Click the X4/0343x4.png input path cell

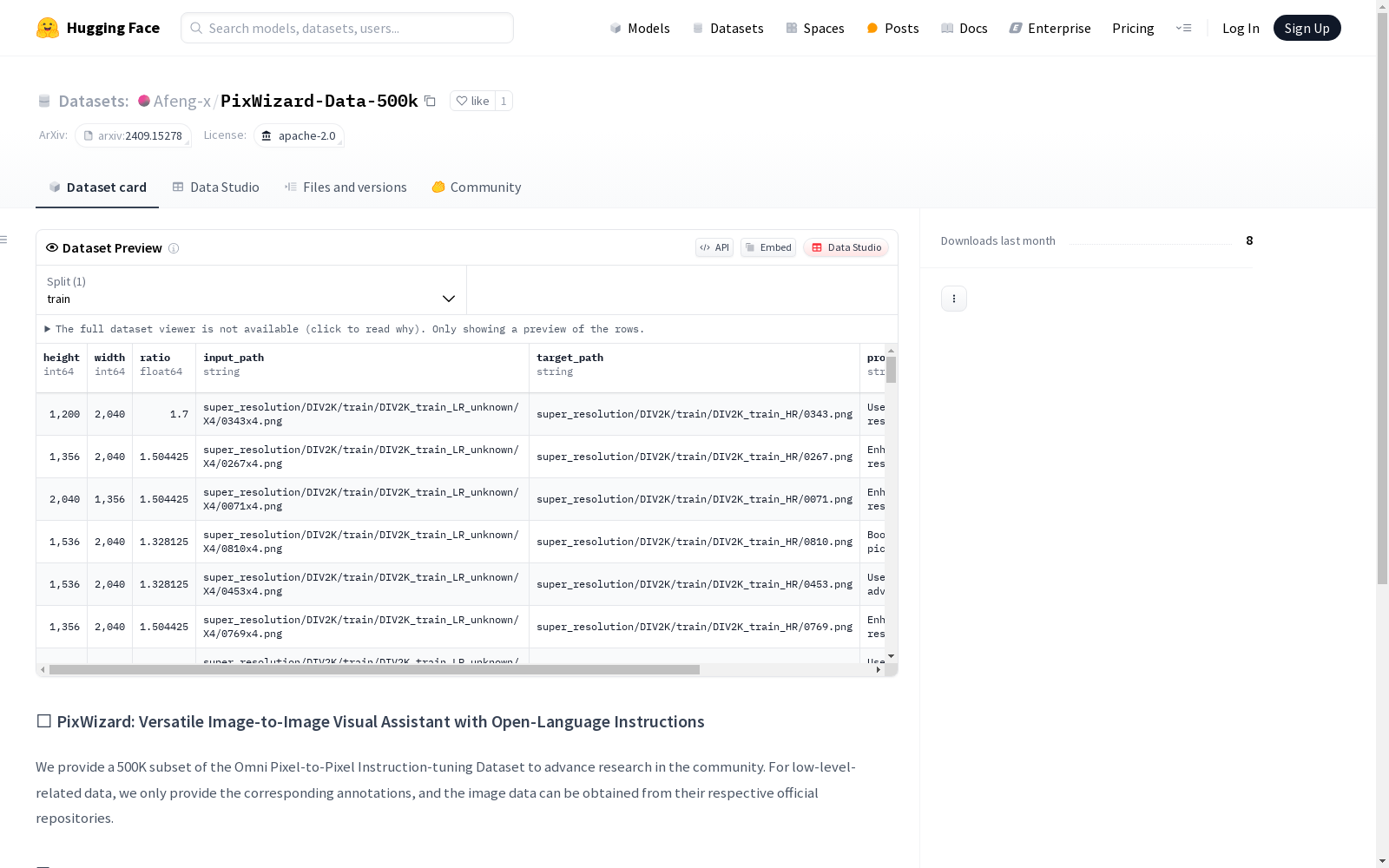tap(362, 414)
